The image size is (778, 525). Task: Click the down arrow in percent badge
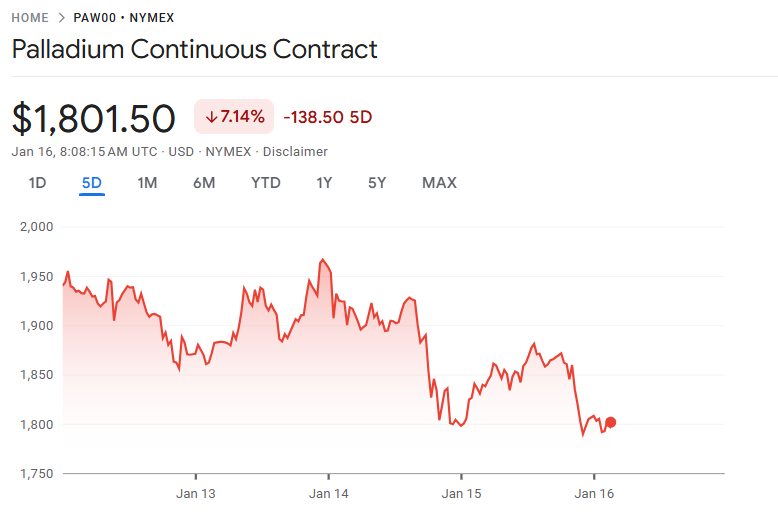pyautogui.click(x=211, y=117)
